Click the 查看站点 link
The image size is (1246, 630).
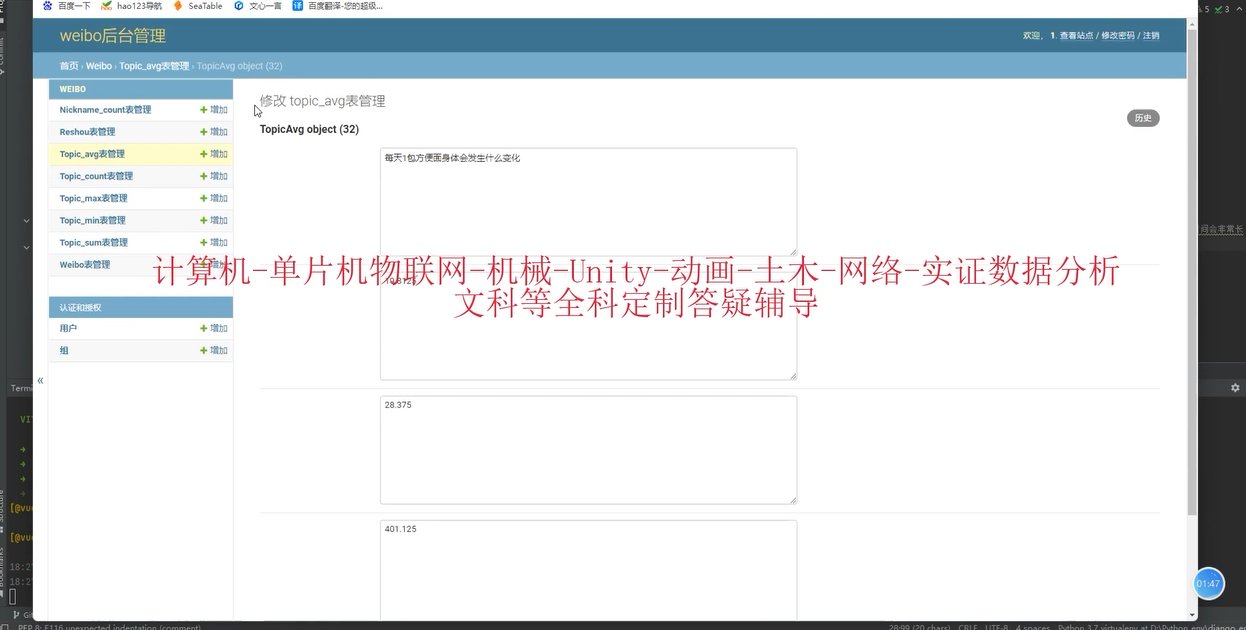tap(1077, 36)
